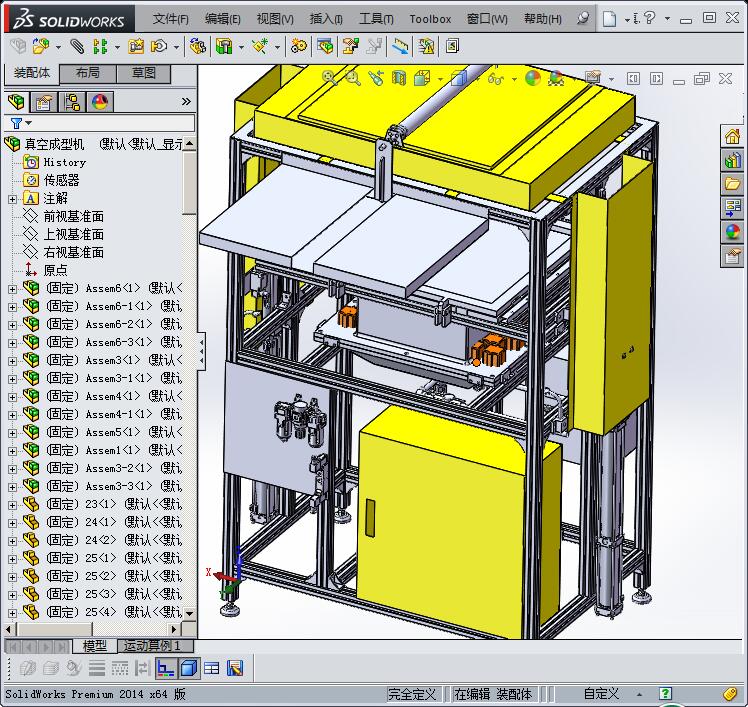Open the PropertyManager tab icon
748x707 pixels.
[x=43, y=102]
